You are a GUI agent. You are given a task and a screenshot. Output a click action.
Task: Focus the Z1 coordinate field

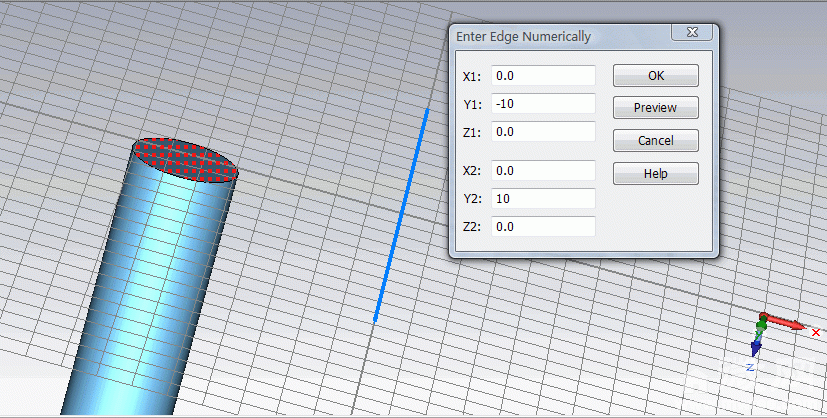[543, 131]
